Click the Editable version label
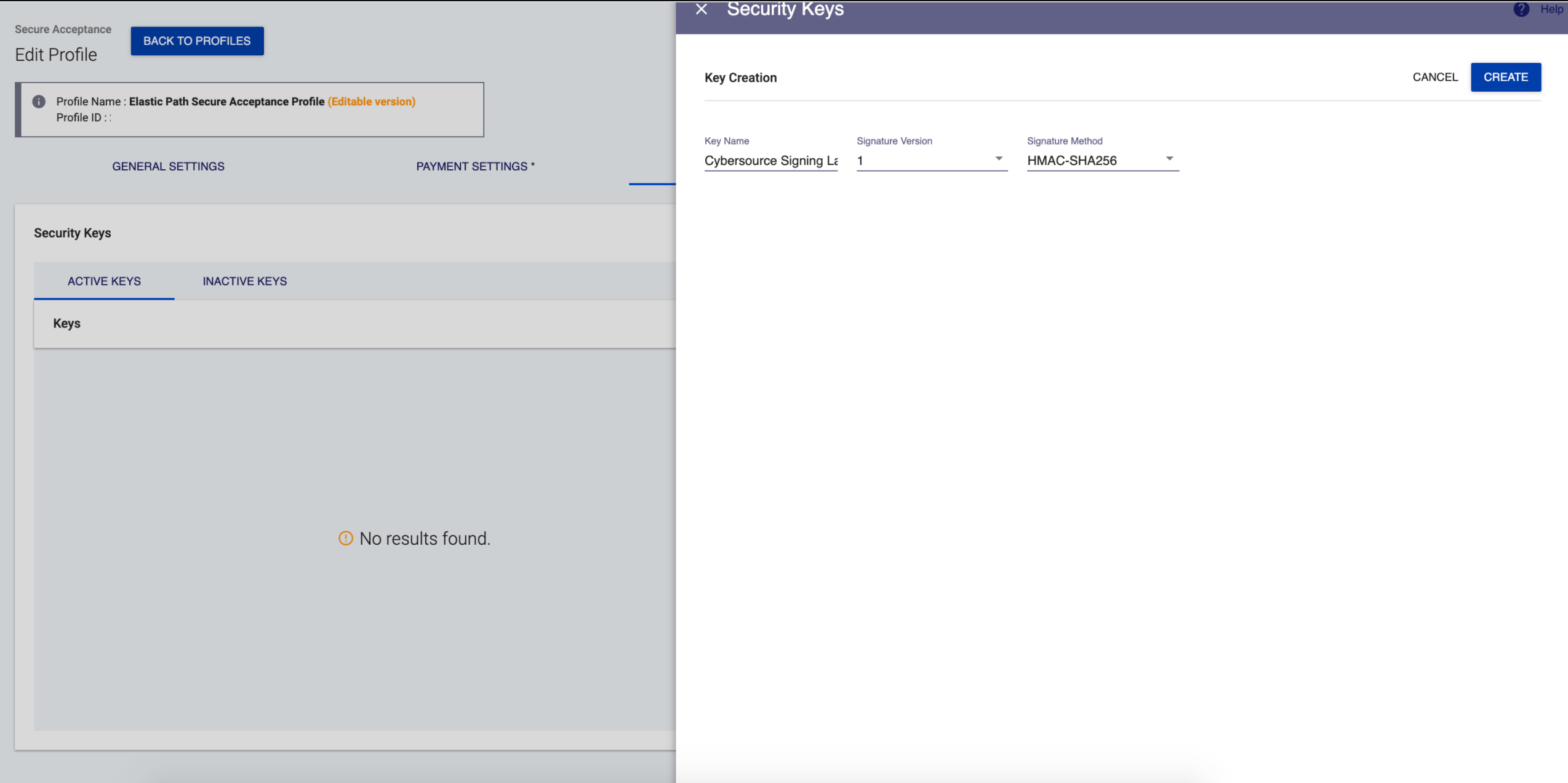The height and width of the screenshot is (783, 1568). [x=371, y=102]
